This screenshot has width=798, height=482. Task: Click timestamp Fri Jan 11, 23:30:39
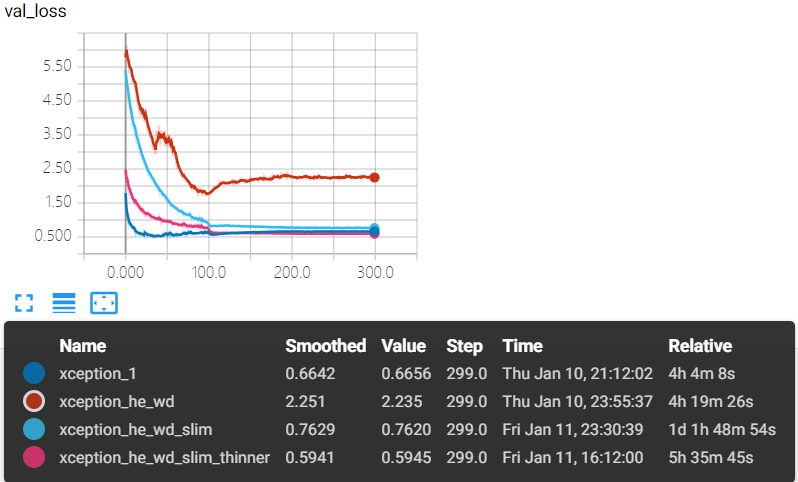click(573, 430)
